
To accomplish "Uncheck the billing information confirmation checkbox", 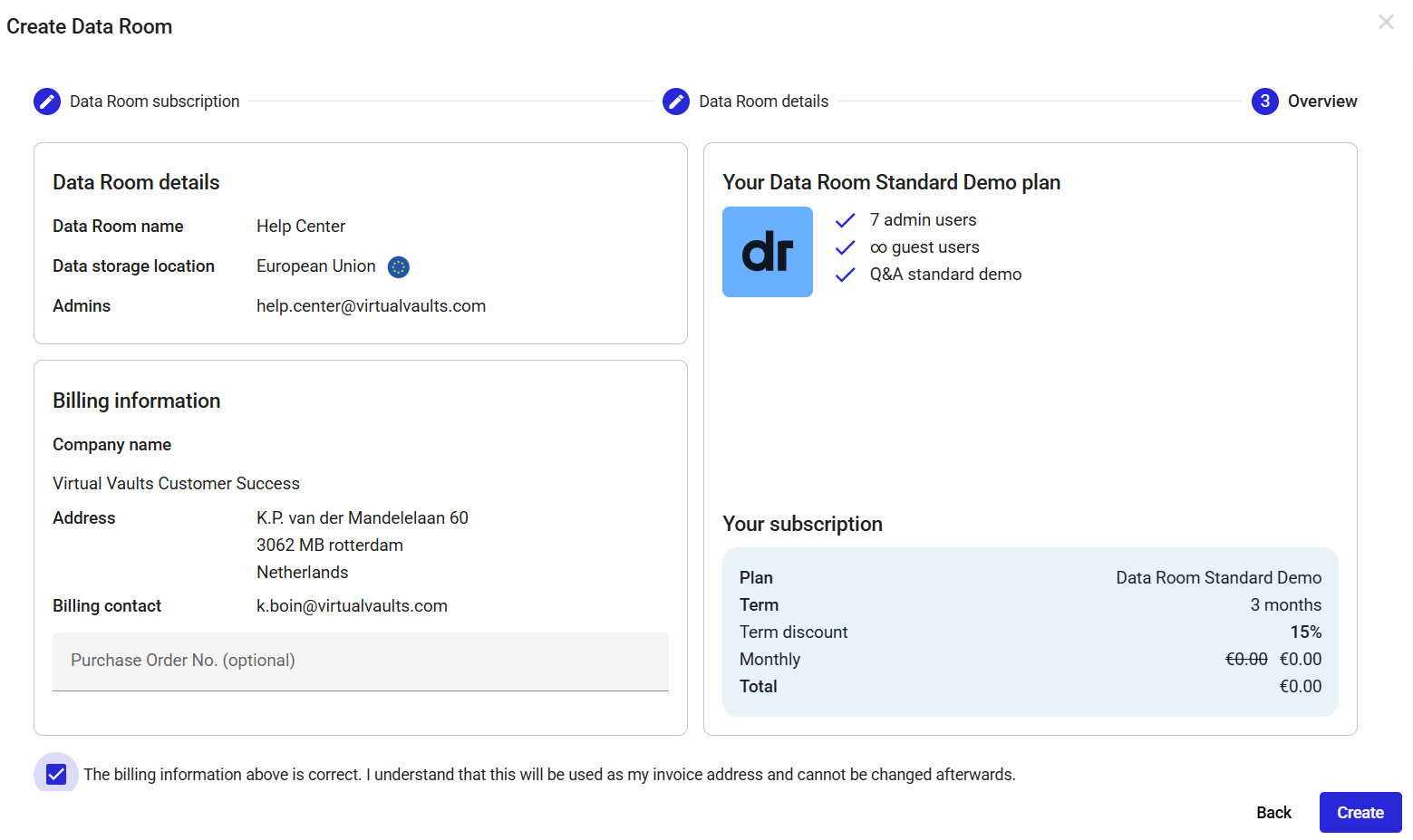I will point(56,775).
